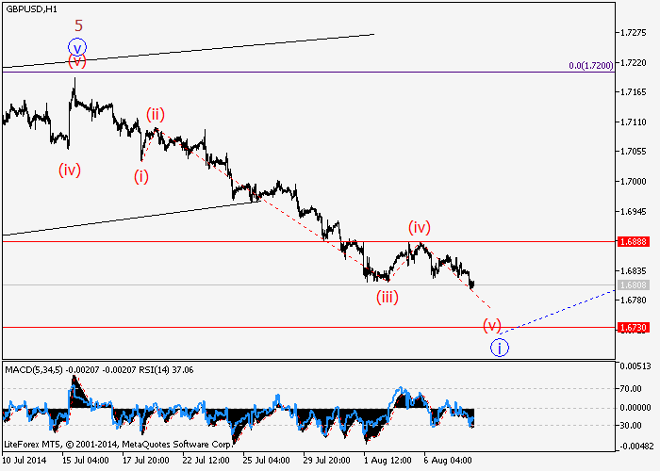
Task: Click the red 1.6730 price tag
Action: tap(633, 327)
